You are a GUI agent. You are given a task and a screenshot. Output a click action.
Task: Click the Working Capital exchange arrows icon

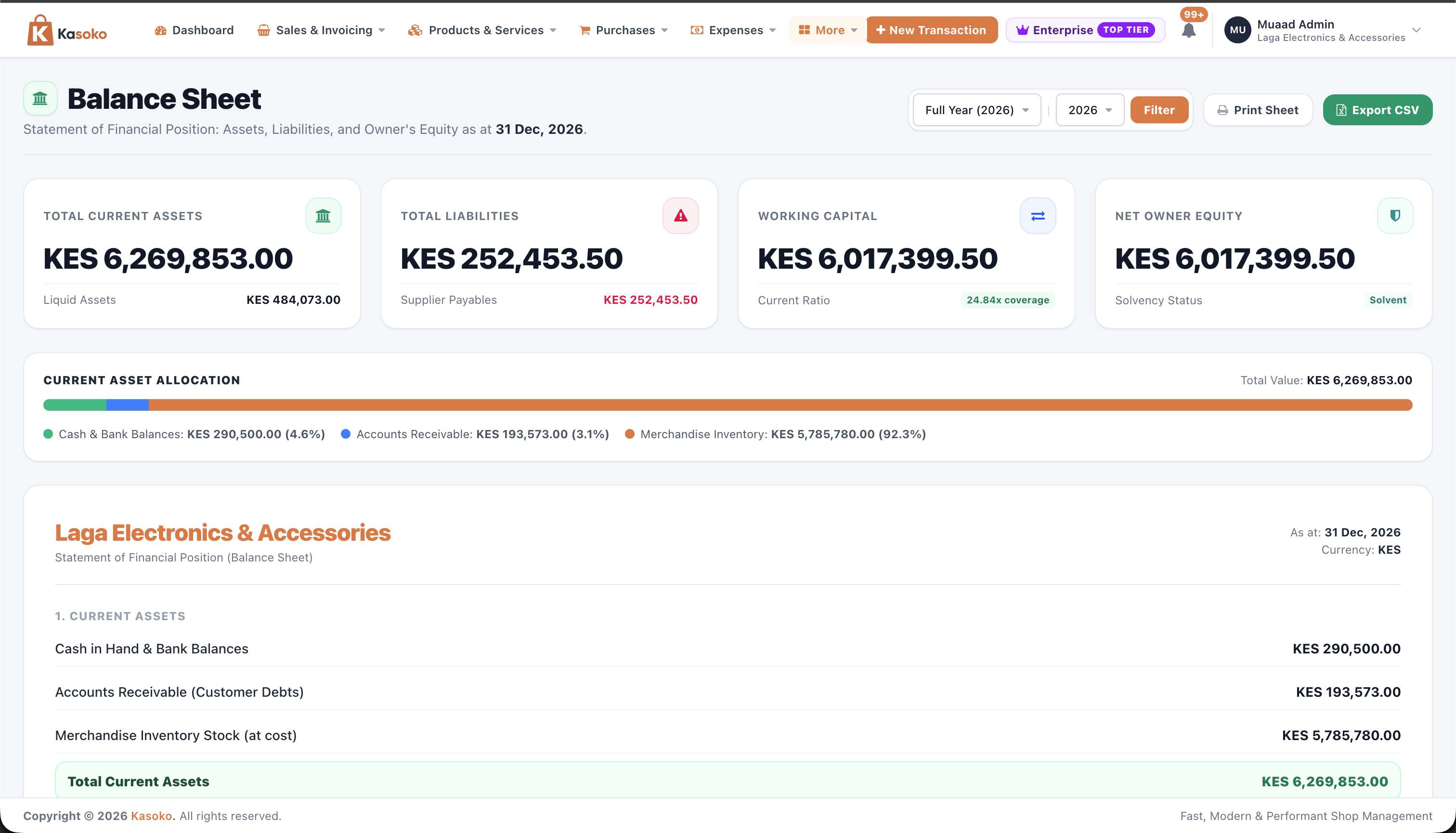1038,216
